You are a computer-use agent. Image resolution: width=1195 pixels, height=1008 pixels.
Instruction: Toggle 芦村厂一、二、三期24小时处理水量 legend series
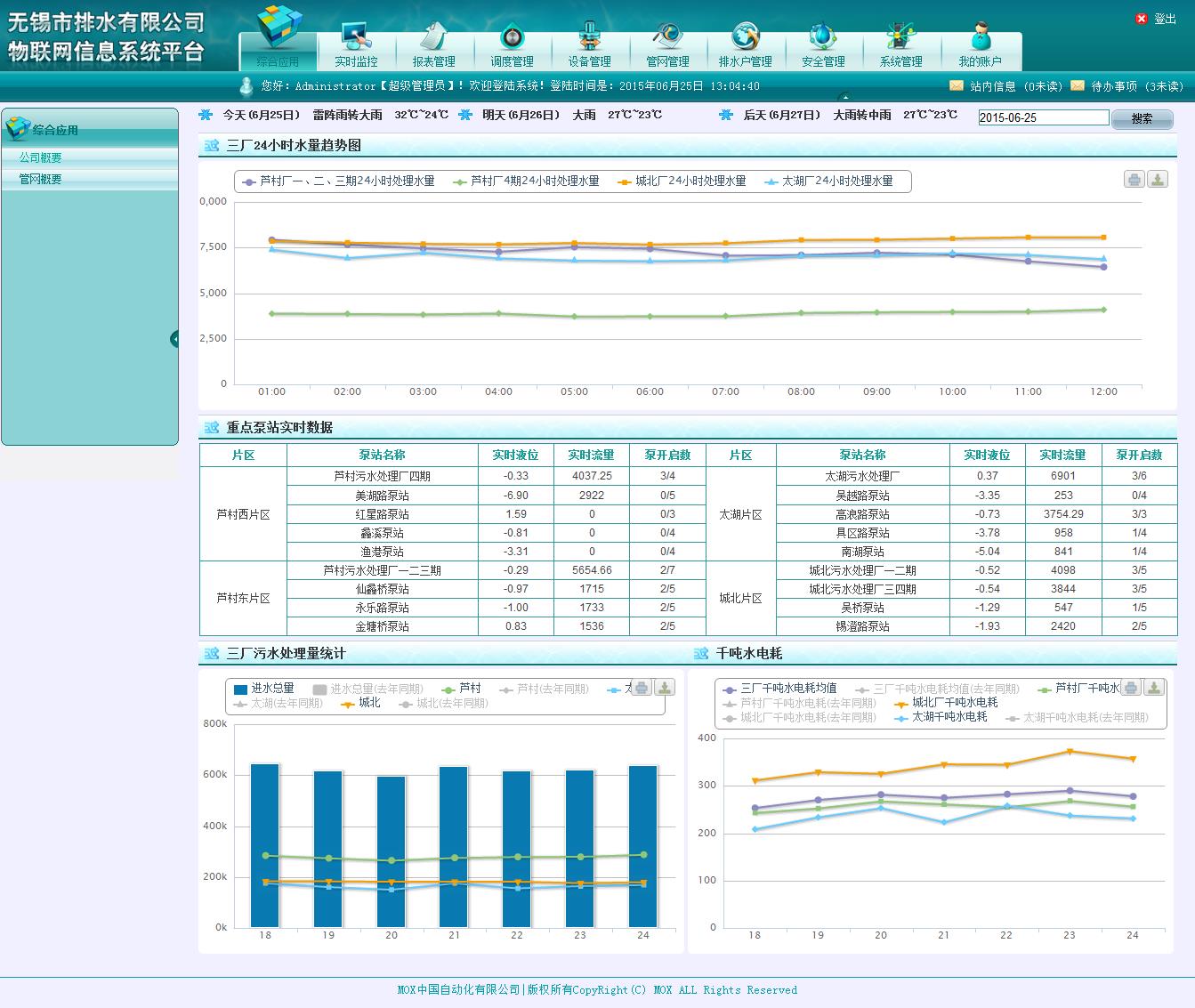pyautogui.click(x=338, y=181)
